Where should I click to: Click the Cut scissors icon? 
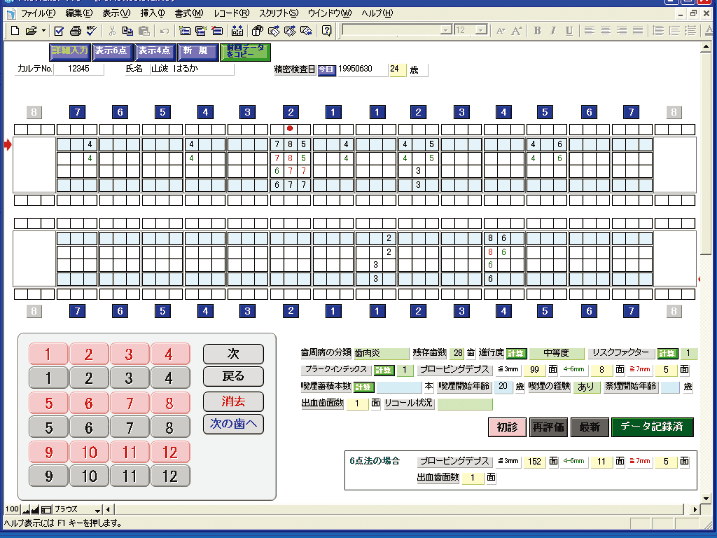tap(111, 31)
